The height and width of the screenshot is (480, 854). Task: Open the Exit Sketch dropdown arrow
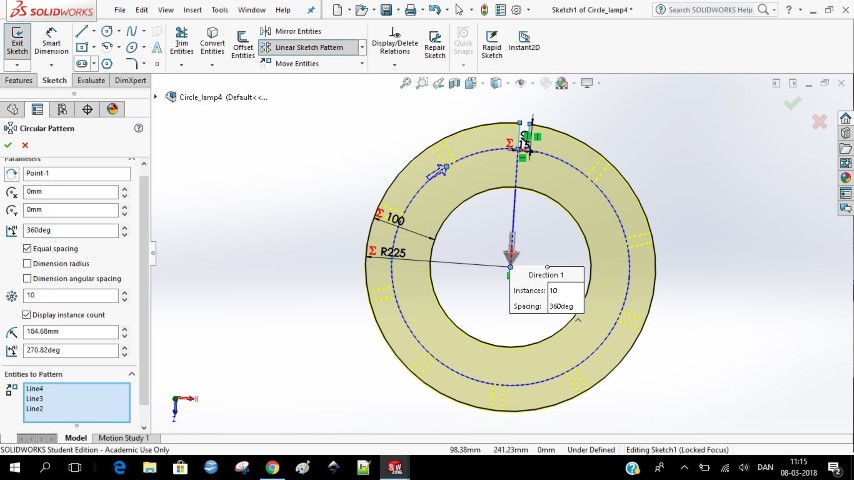point(17,65)
